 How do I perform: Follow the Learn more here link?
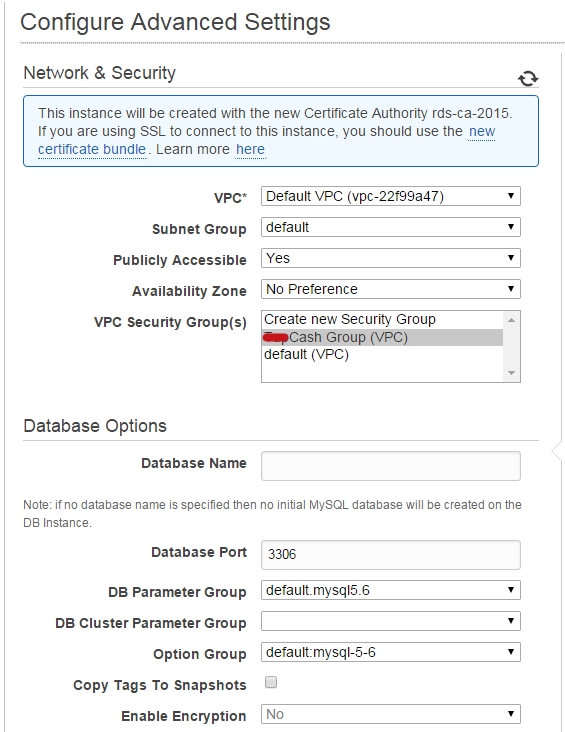click(250, 149)
